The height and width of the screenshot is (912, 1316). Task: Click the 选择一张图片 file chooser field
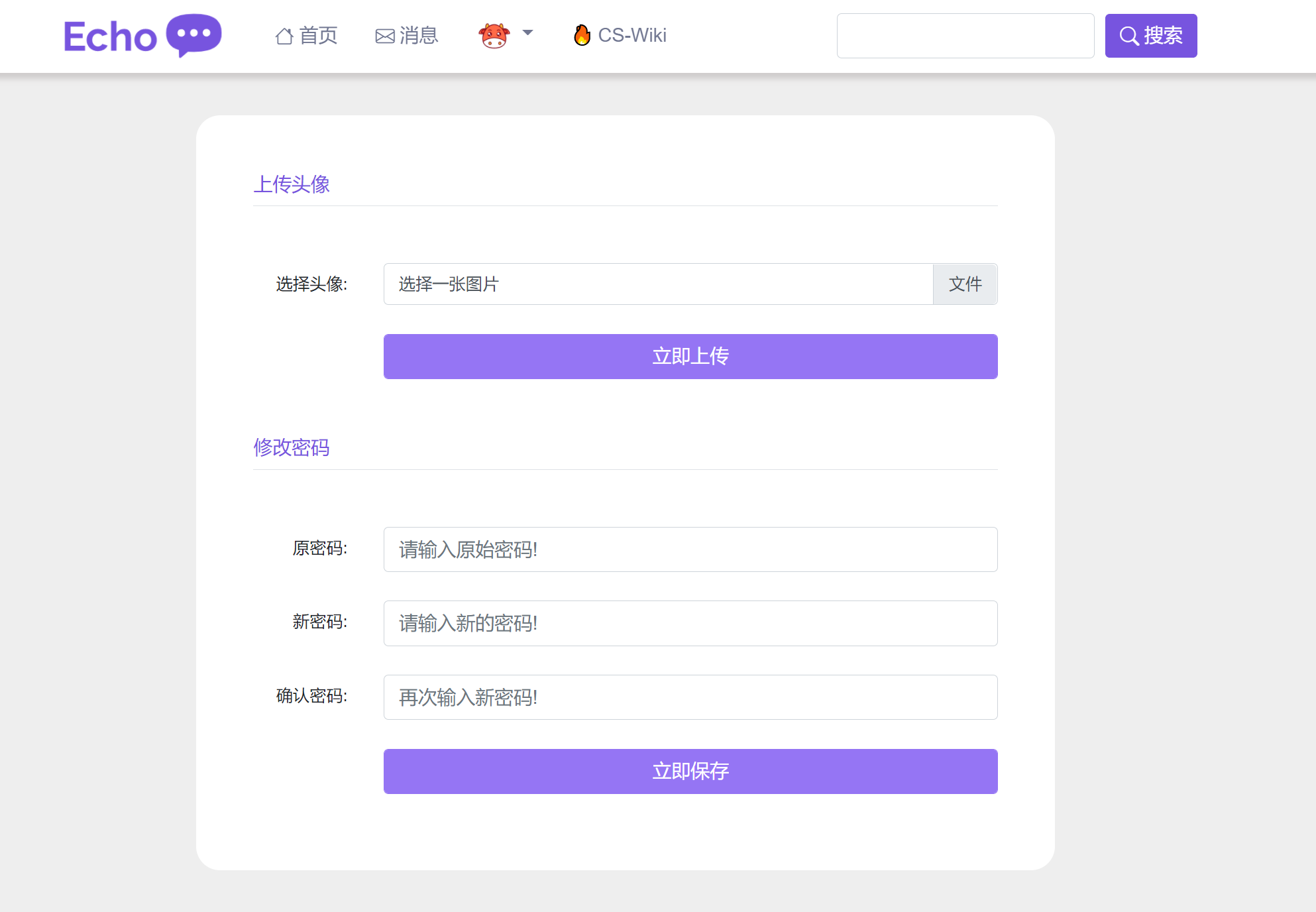(x=657, y=284)
